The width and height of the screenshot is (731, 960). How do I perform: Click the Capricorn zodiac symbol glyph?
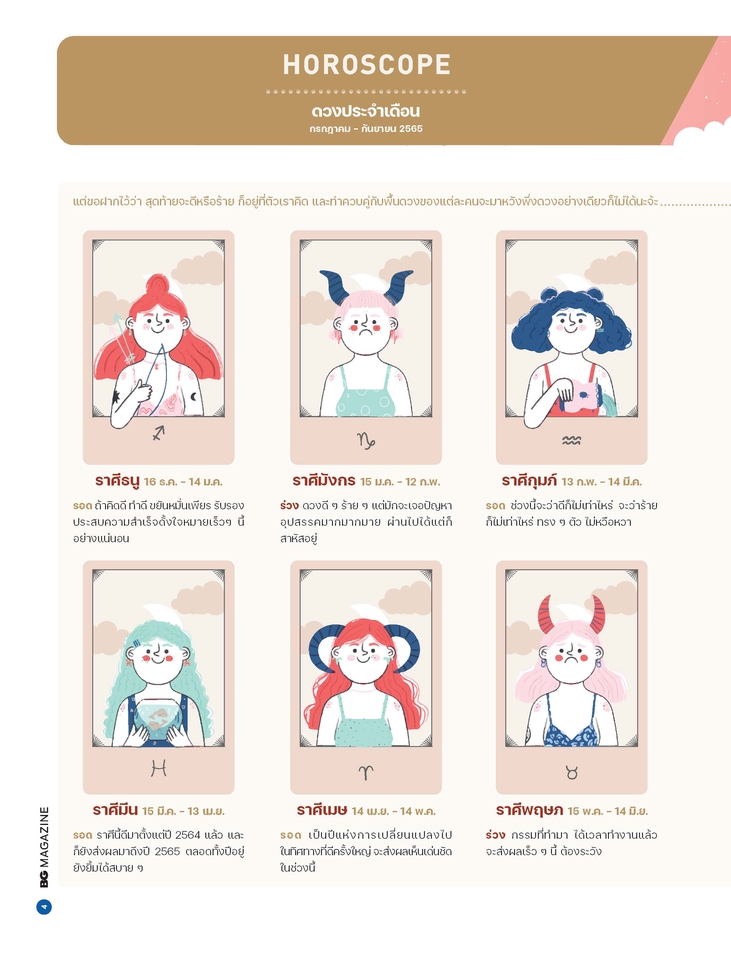coord(366,441)
